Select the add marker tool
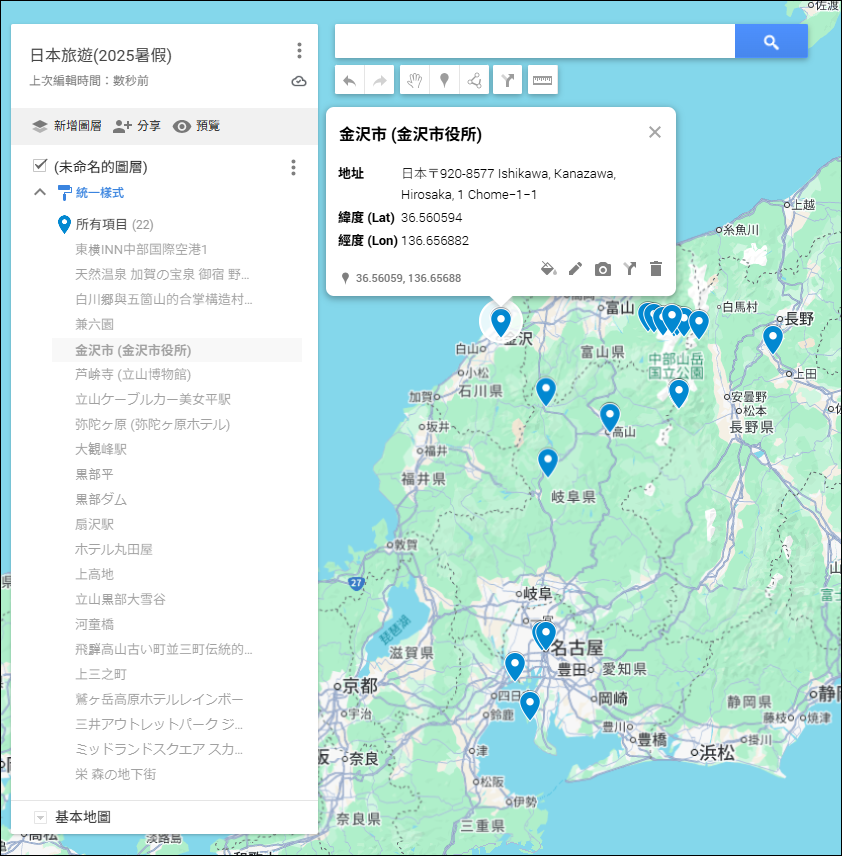This screenshot has height=856, width=842. click(x=443, y=80)
